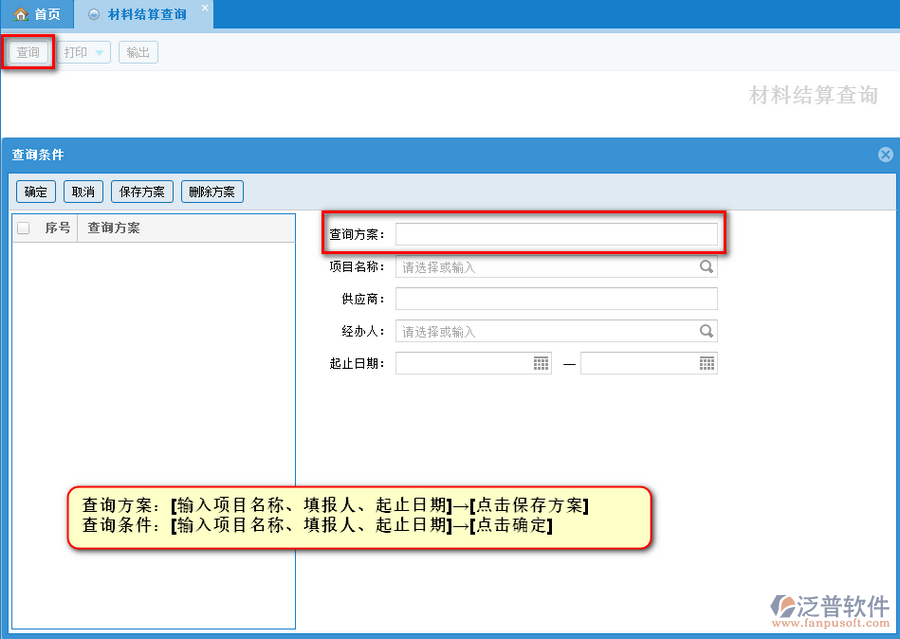Viewport: 900px width, 639px height.
Task: Click the 查询方案 column header
Action: tap(187, 228)
